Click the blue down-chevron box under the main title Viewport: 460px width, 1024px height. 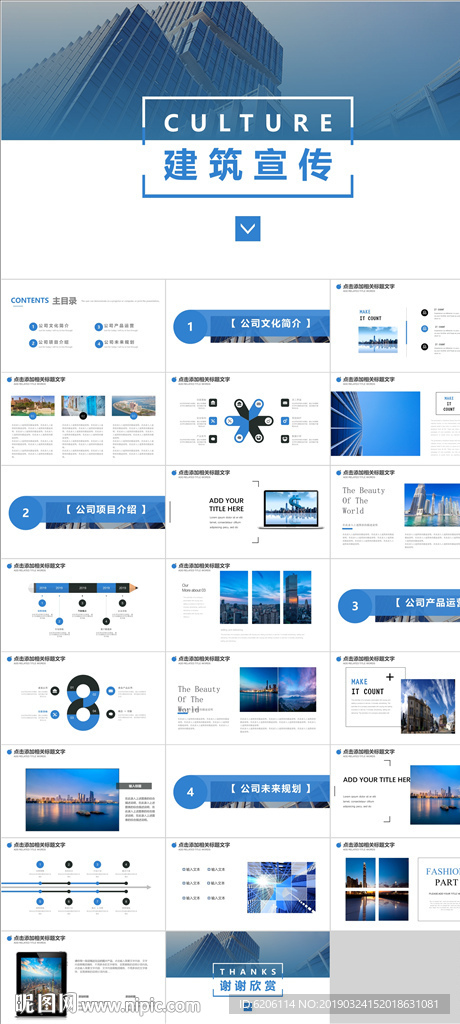[248, 229]
